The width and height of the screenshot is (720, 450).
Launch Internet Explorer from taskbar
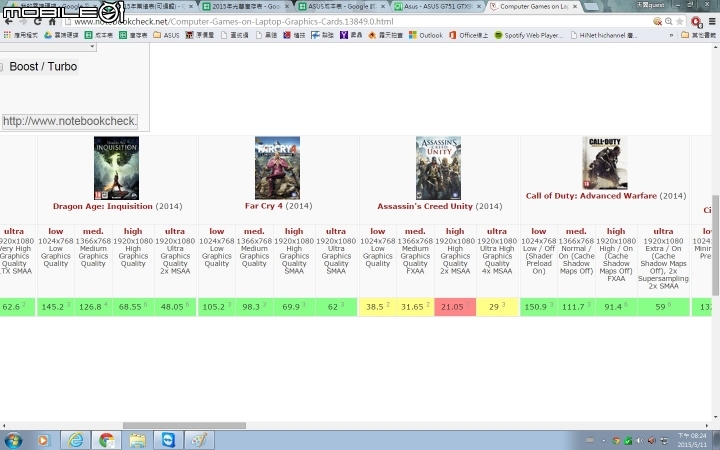(75, 440)
